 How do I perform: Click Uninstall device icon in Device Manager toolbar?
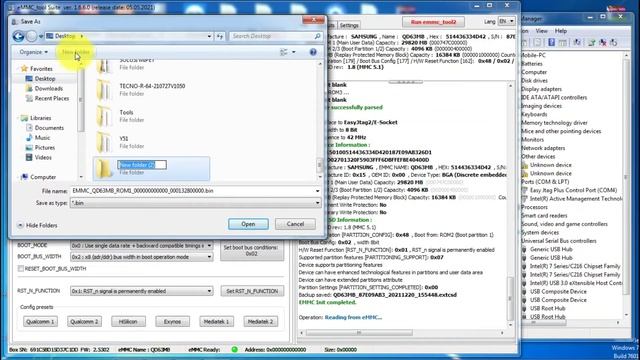pyautogui.click(x=603, y=42)
